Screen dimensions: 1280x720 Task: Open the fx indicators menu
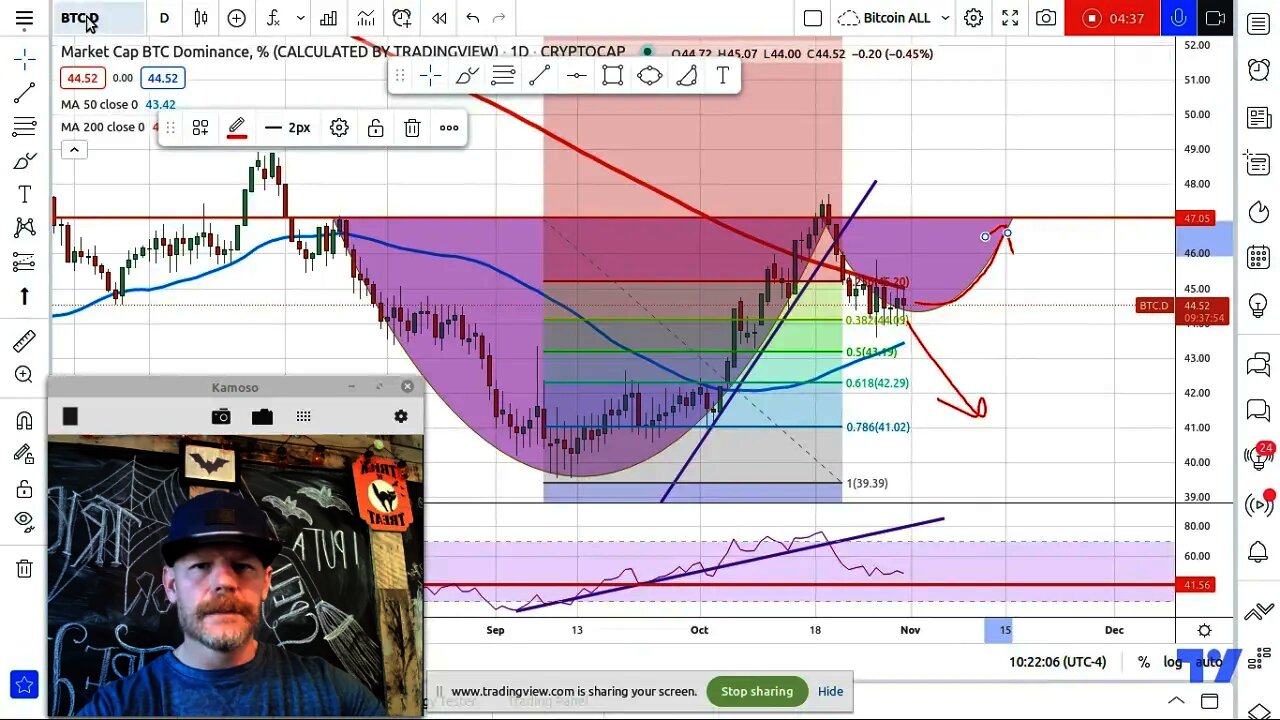coord(273,18)
